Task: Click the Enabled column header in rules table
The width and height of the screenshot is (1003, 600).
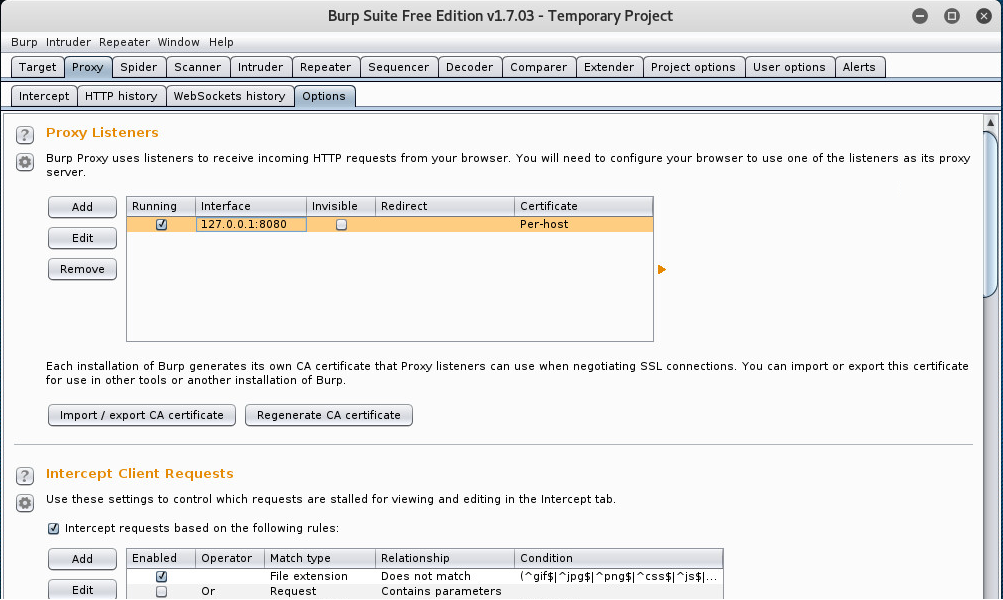Action: [161, 558]
